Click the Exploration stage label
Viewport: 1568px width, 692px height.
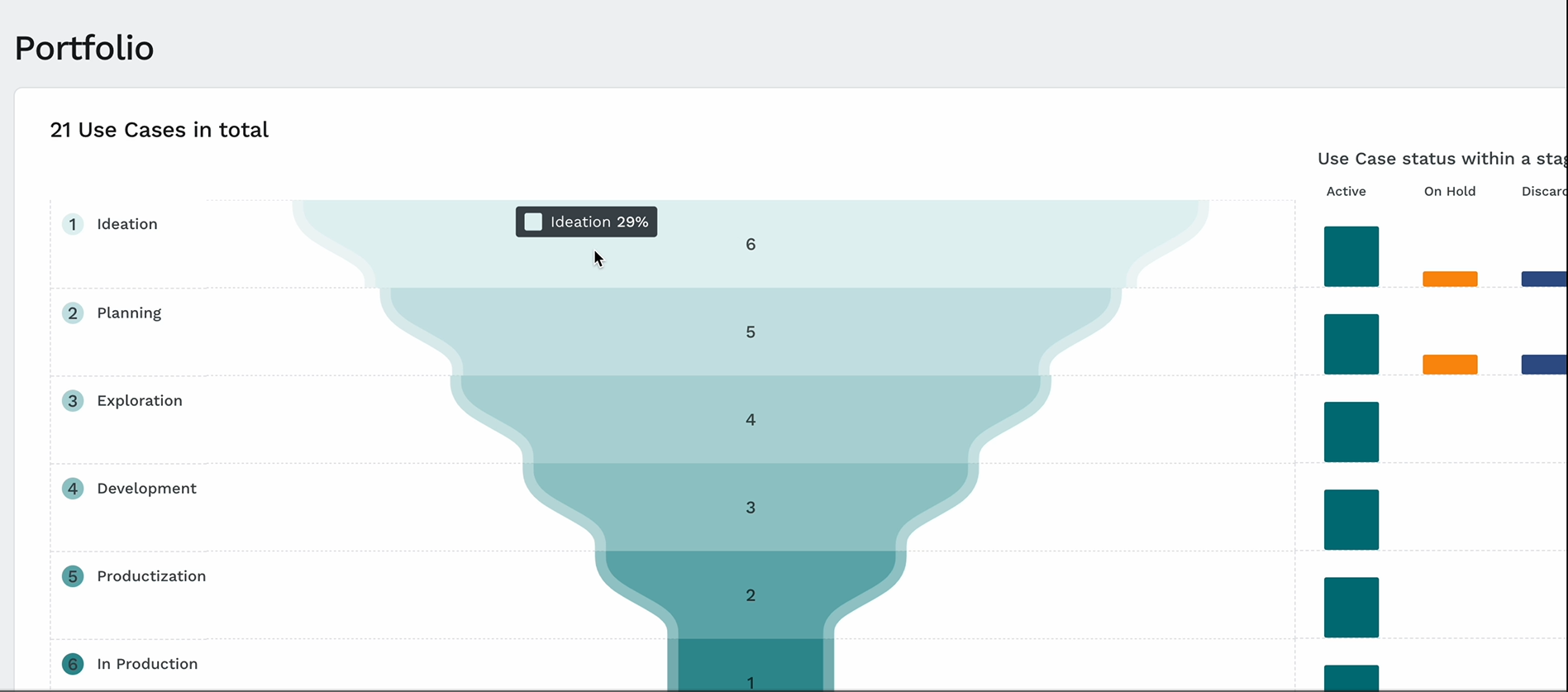click(140, 401)
